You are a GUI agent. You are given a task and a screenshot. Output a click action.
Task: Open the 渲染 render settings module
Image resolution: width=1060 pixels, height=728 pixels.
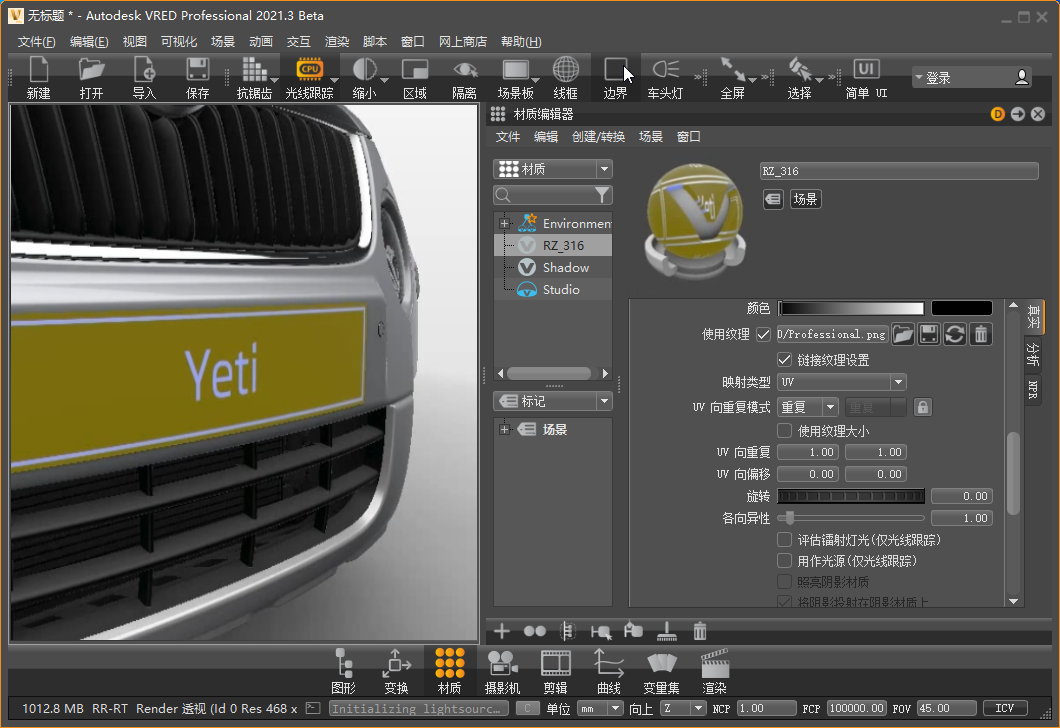[715, 671]
